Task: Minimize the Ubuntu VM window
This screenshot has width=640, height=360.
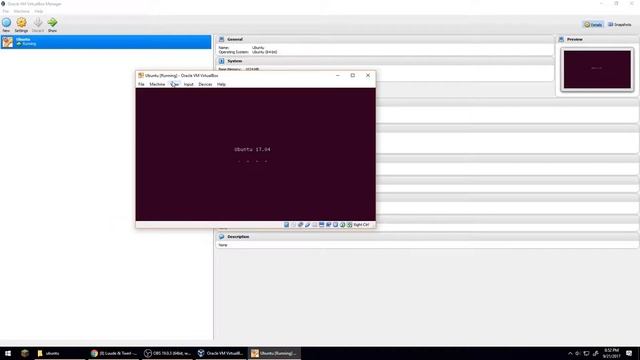Action: pyautogui.click(x=338, y=76)
